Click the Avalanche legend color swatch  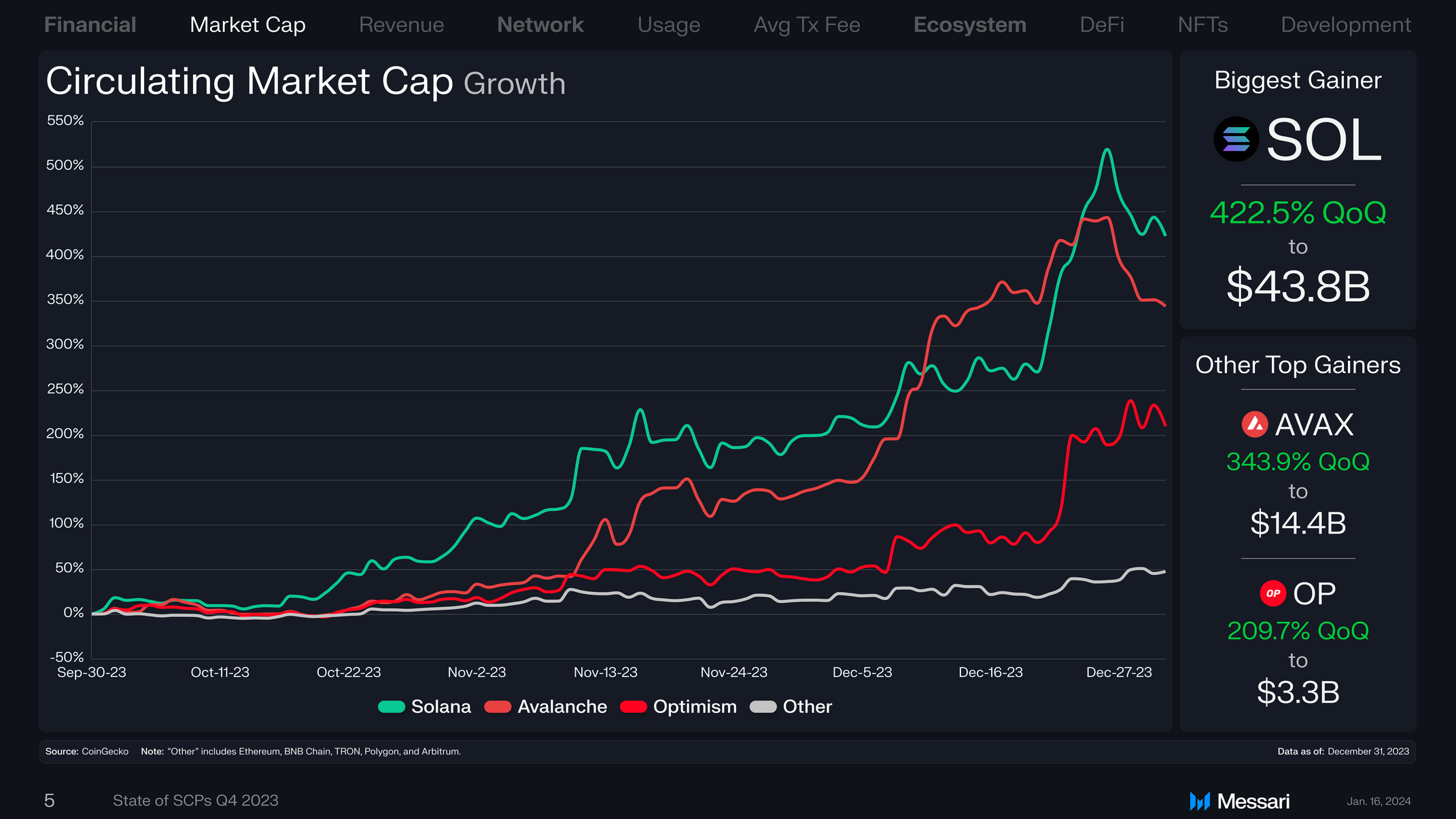pyautogui.click(x=498, y=707)
